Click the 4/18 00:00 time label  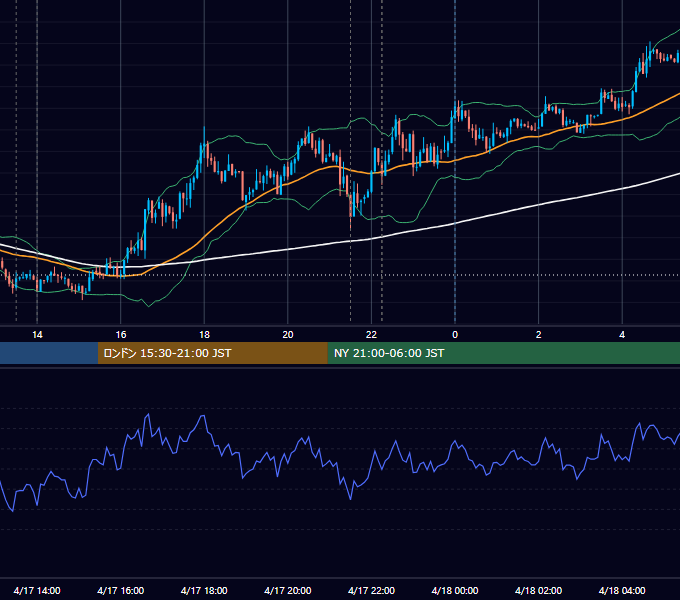pyautogui.click(x=455, y=590)
